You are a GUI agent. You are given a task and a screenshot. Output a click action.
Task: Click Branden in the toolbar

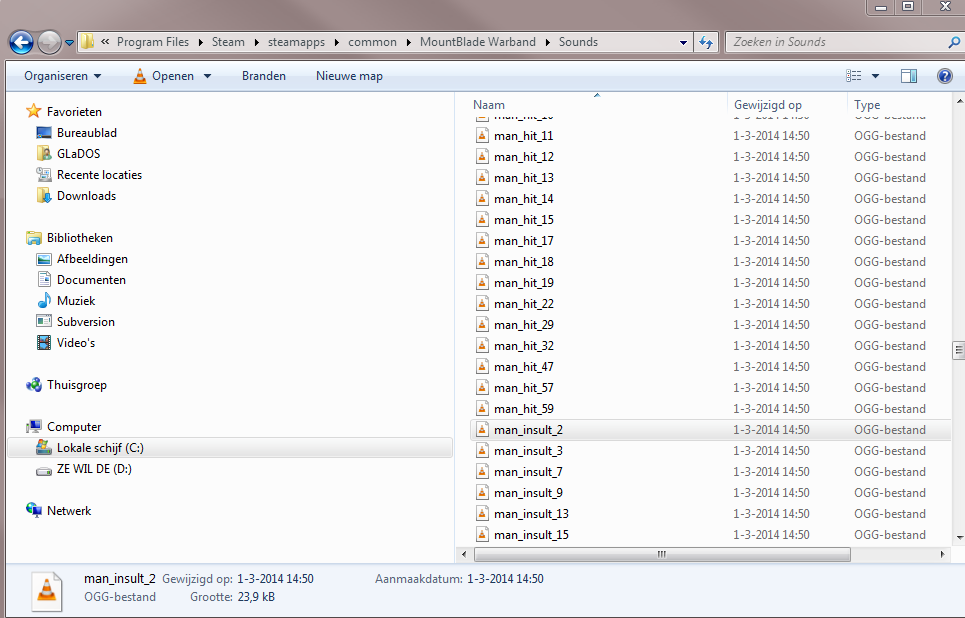(x=263, y=76)
